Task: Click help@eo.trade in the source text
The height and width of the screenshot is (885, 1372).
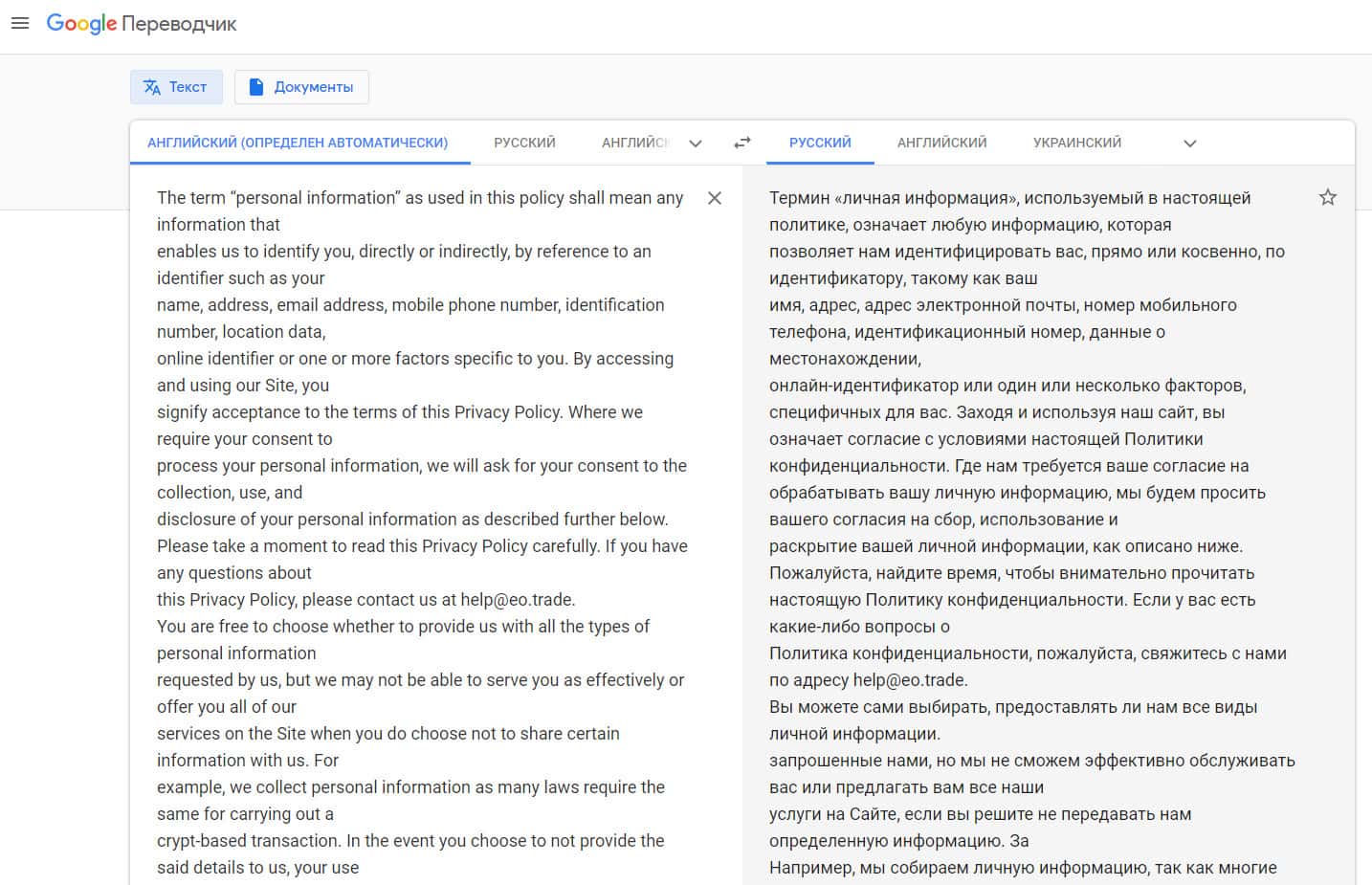Action: [517, 600]
